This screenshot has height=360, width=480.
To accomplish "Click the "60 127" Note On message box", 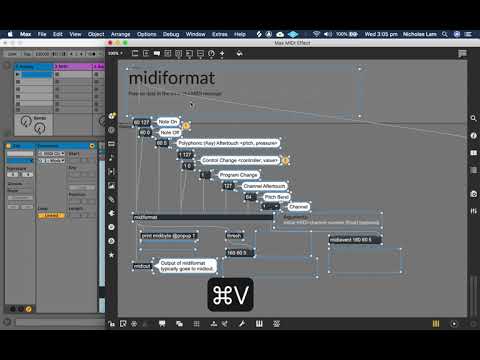I will (142, 122).
